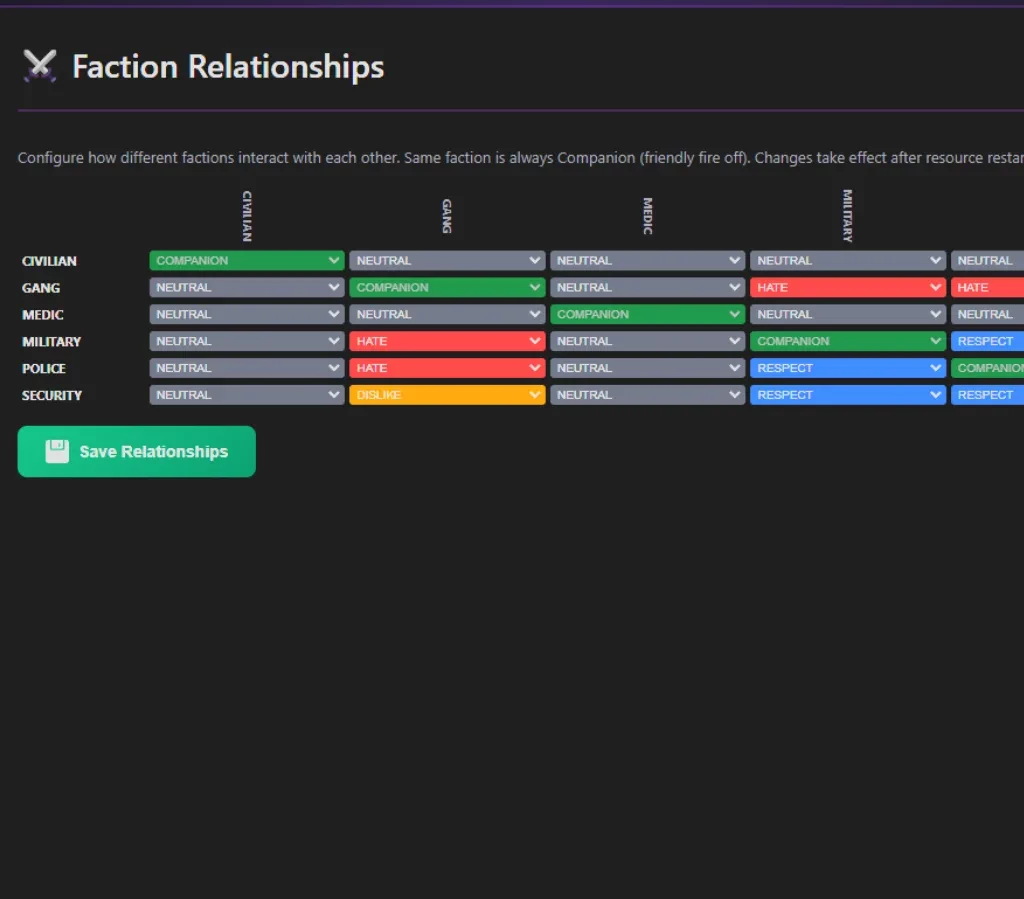
Task: Click the POLICE row label
Action: coord(44,368)
